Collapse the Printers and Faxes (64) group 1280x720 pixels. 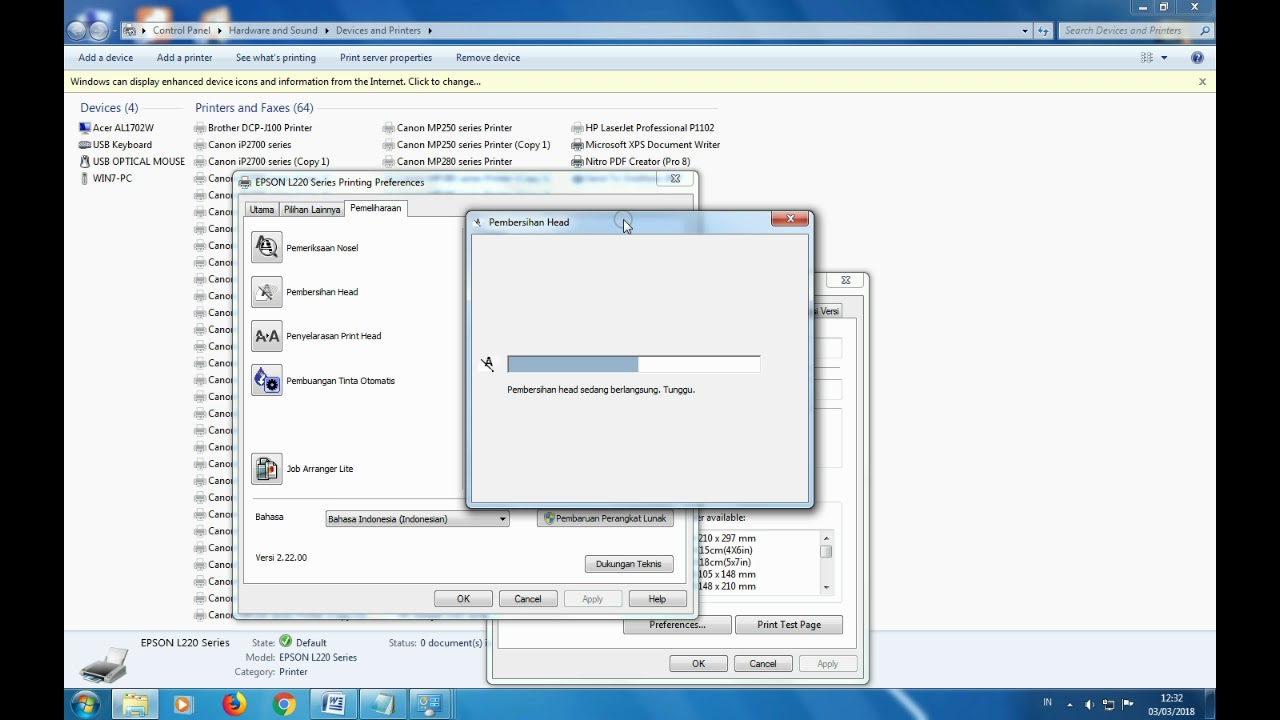tap(254, 108)
